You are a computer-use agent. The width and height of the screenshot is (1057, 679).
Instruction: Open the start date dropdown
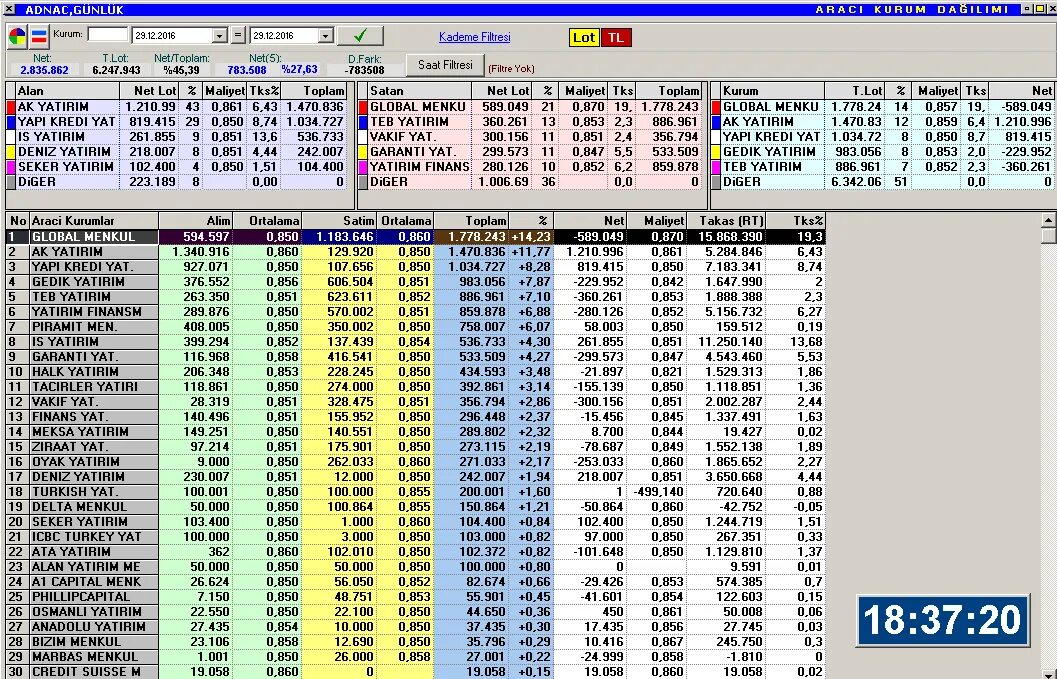pyautogui.click(x=220, y=36)
